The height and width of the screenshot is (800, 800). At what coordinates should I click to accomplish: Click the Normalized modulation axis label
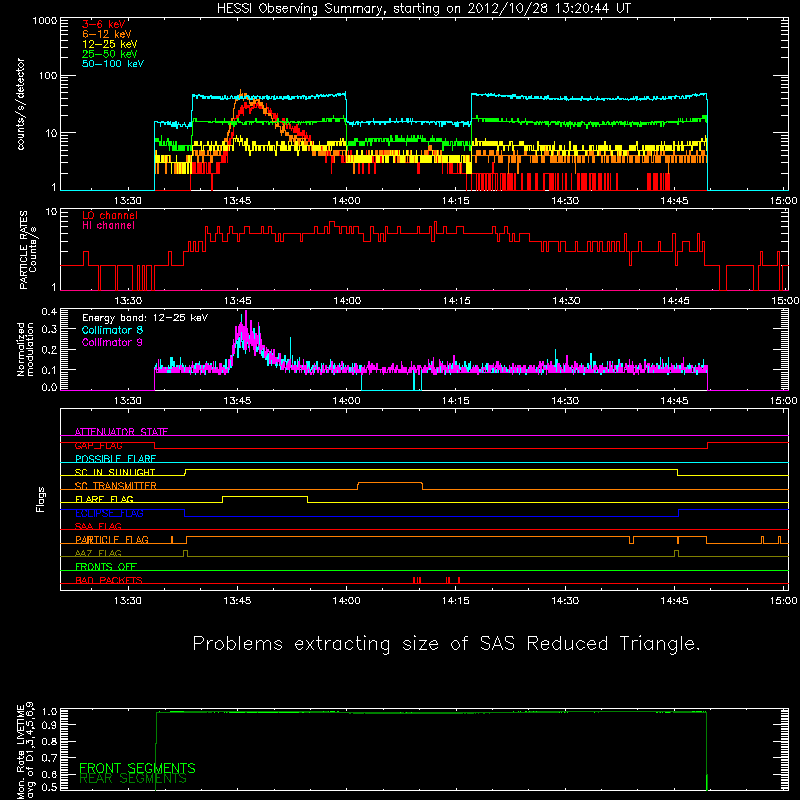pos(25,349)
